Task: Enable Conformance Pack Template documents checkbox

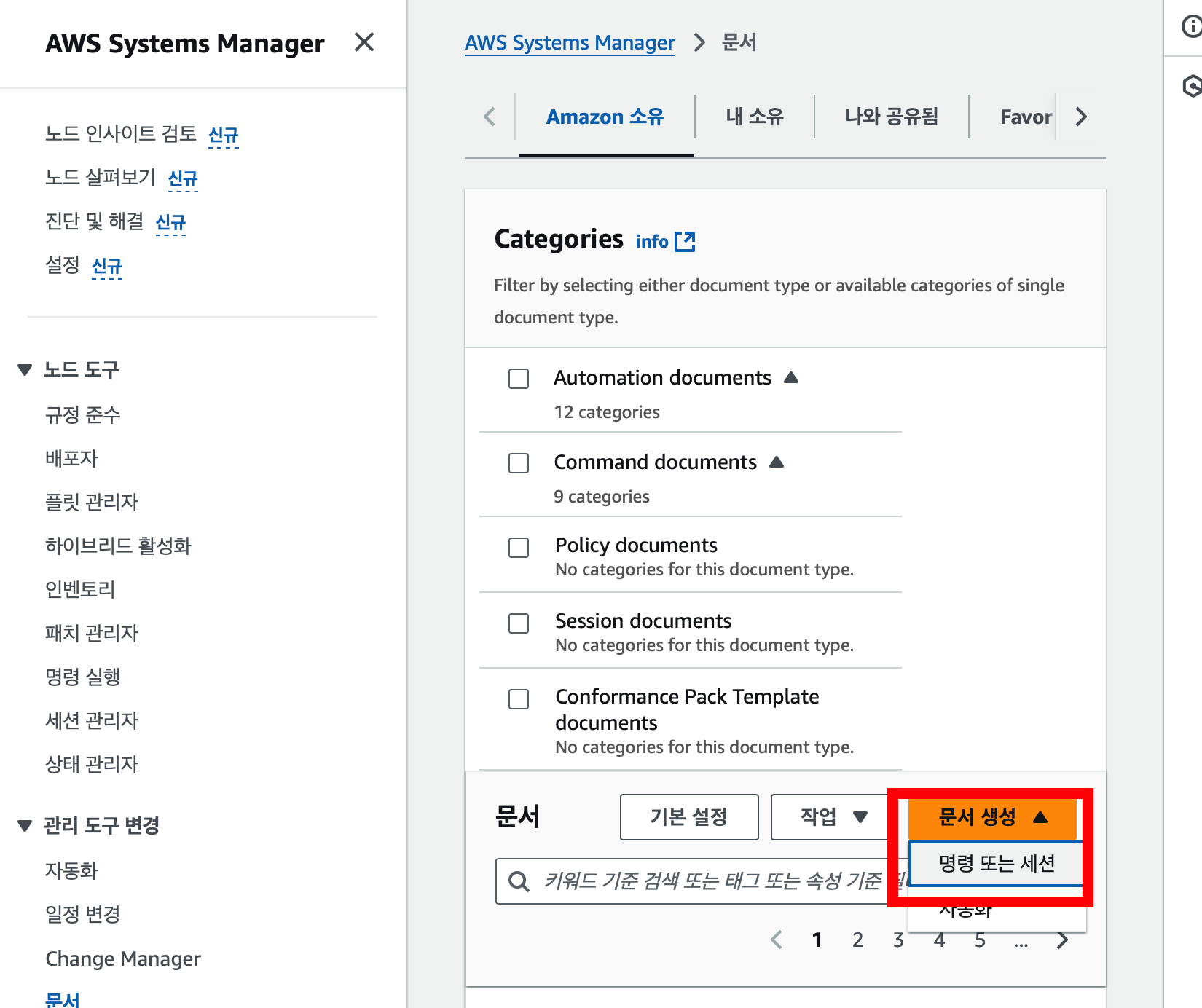Action: click(519, 699)
